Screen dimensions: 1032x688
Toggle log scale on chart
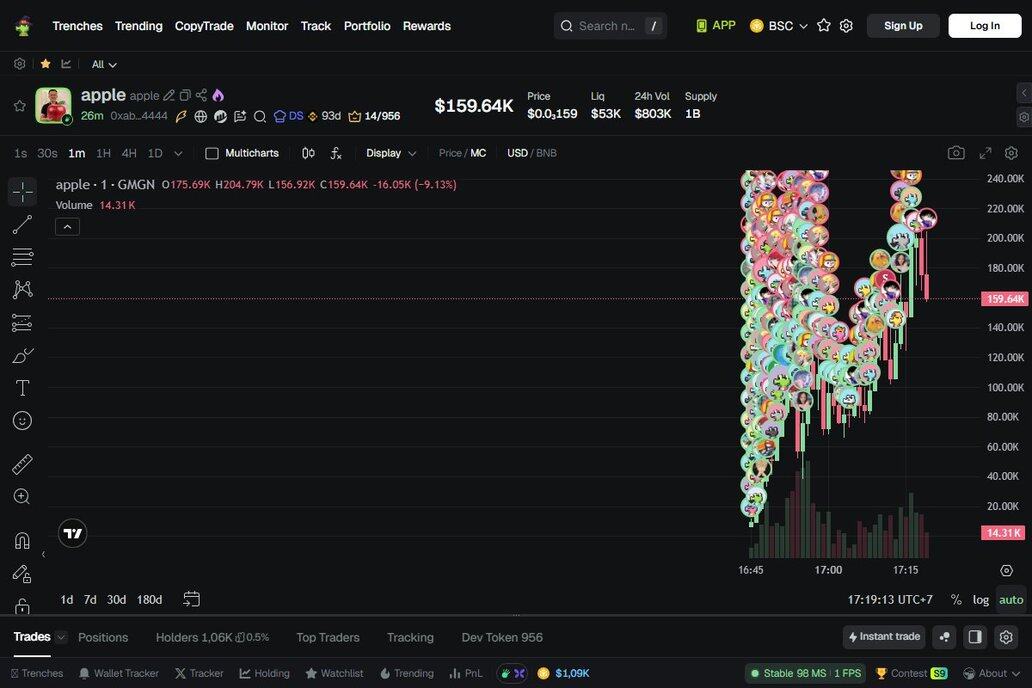click(x=980, y=600)
